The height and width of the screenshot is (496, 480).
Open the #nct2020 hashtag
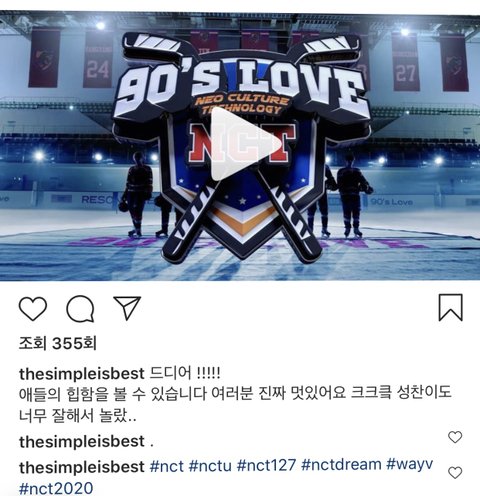click(x=56, y=489)
